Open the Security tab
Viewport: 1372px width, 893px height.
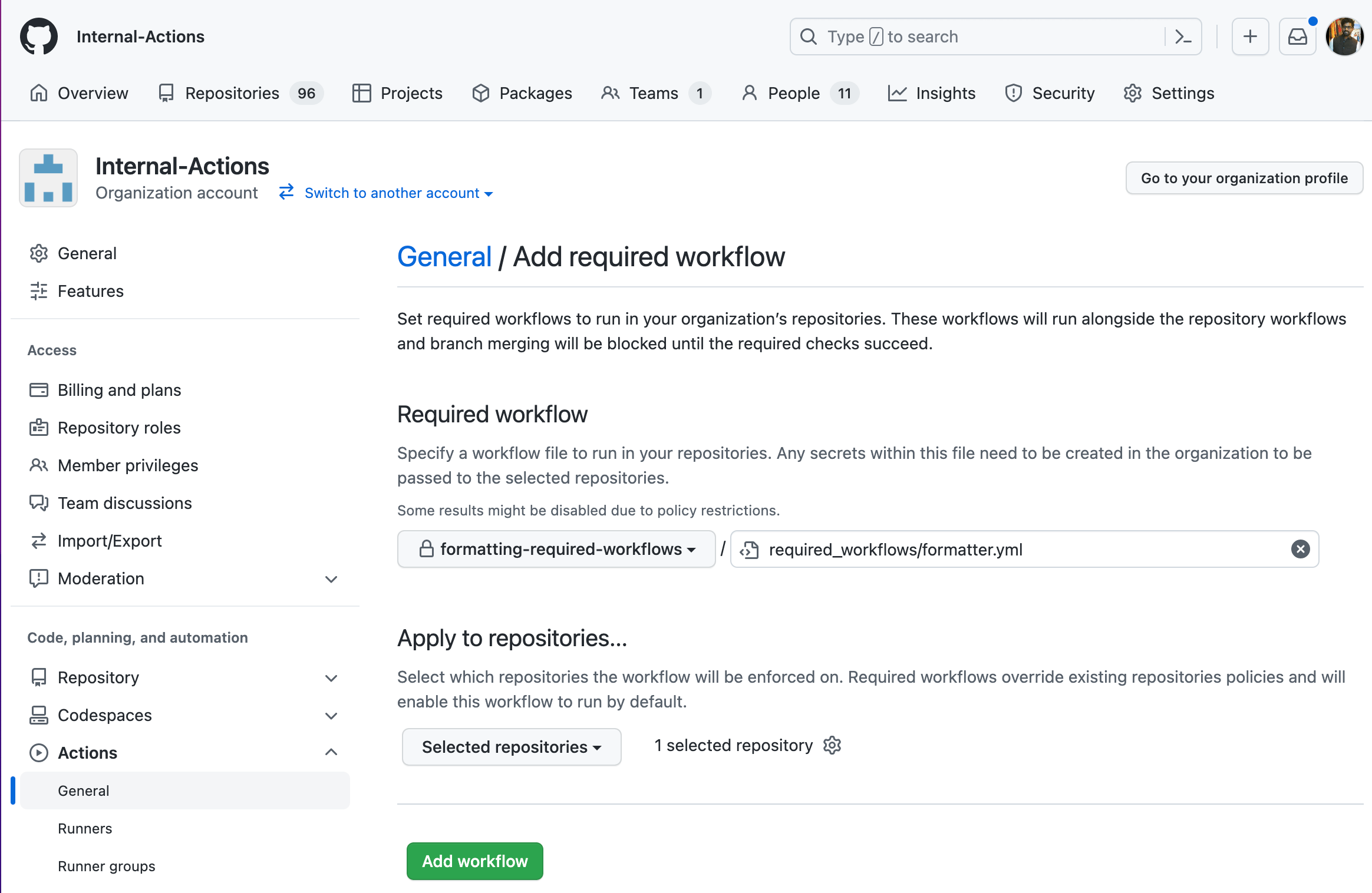[x=1050, y=93]
